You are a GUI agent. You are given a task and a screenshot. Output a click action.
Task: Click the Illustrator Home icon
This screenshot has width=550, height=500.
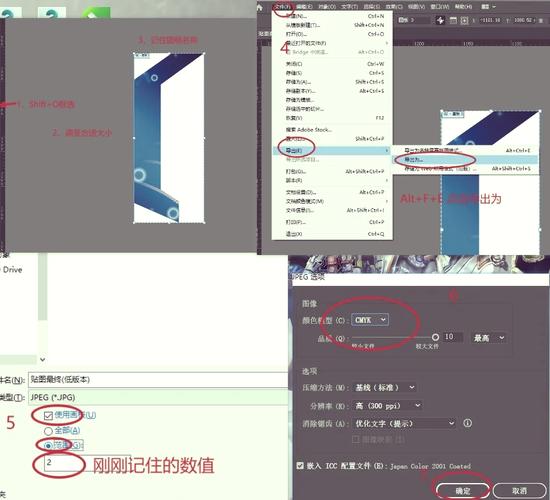260,7
